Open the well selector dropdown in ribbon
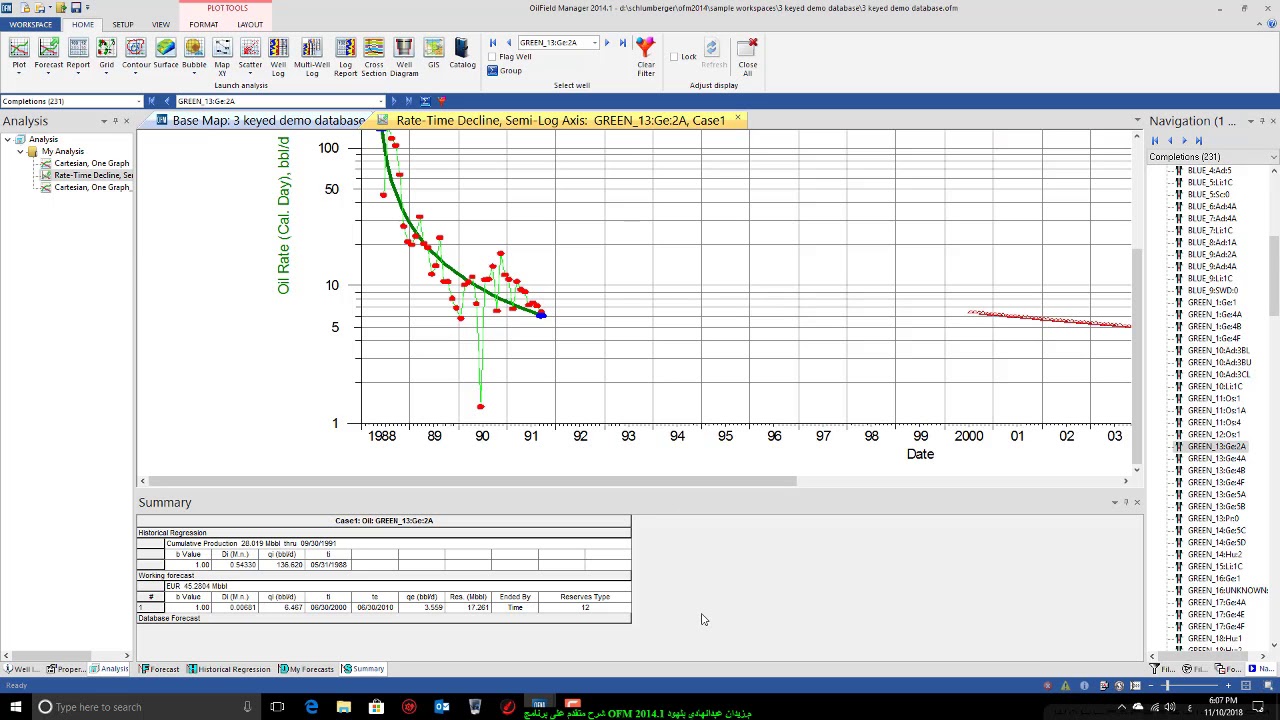 click(594, 43)
